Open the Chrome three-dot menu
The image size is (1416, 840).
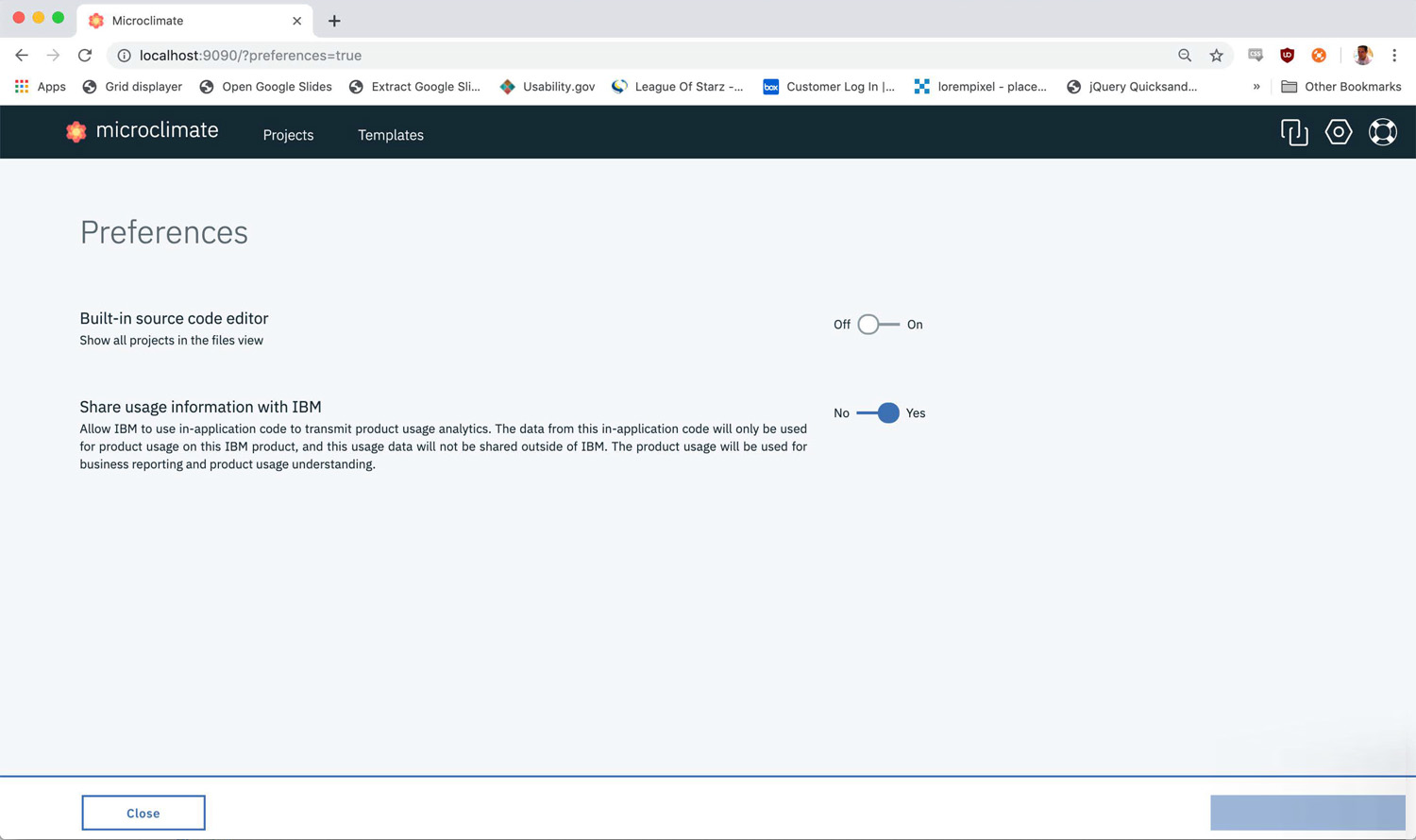(x=1395, y=55)
